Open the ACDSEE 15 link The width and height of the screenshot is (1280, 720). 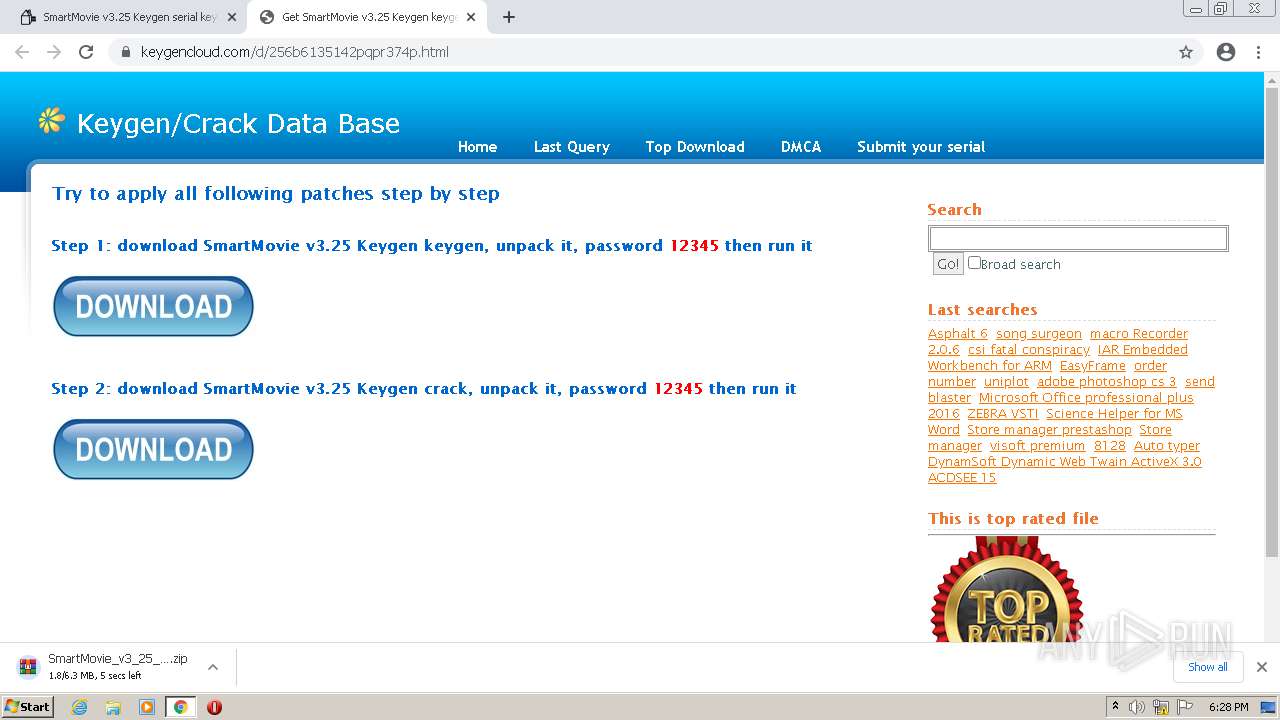tap(962, 478)
